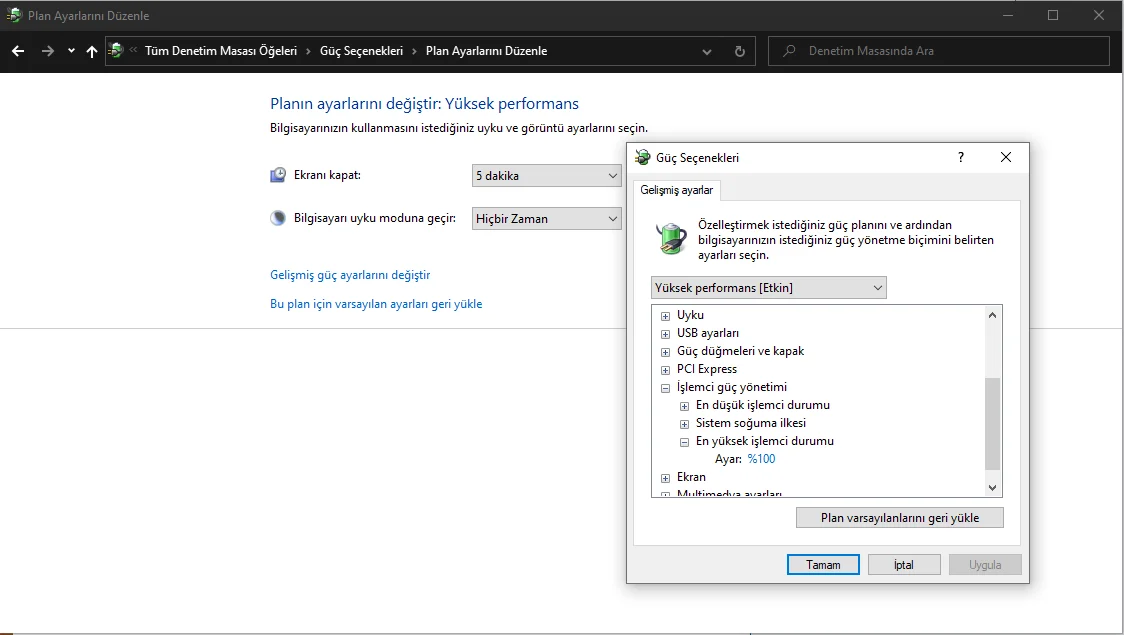This screenshot has width=1124, height=635.
Task: Go up one folder level arrow
Action: click(92, 51)
